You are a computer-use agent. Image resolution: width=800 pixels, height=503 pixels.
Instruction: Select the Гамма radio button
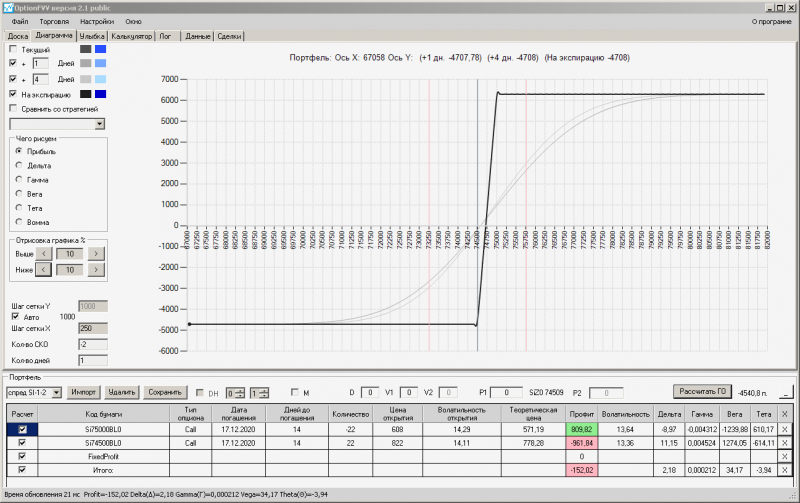click(x=19, y=180)
